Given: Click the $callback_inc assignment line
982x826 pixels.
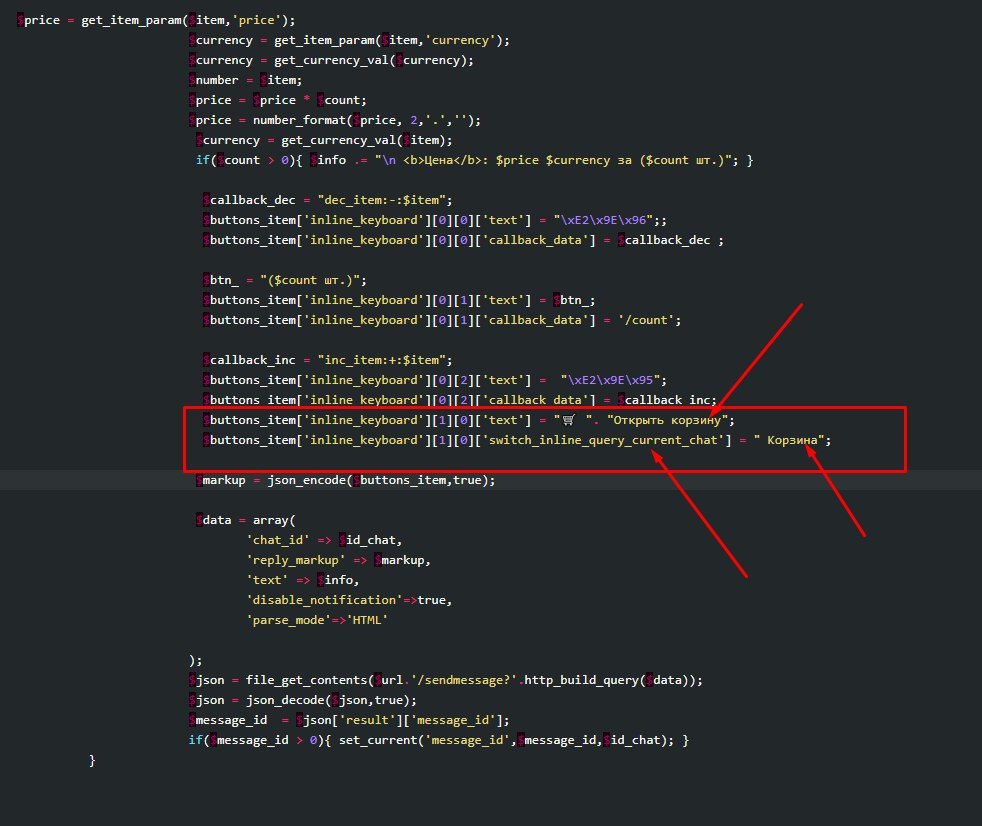Looking at the screenshot, I should (x=327, y=361).
